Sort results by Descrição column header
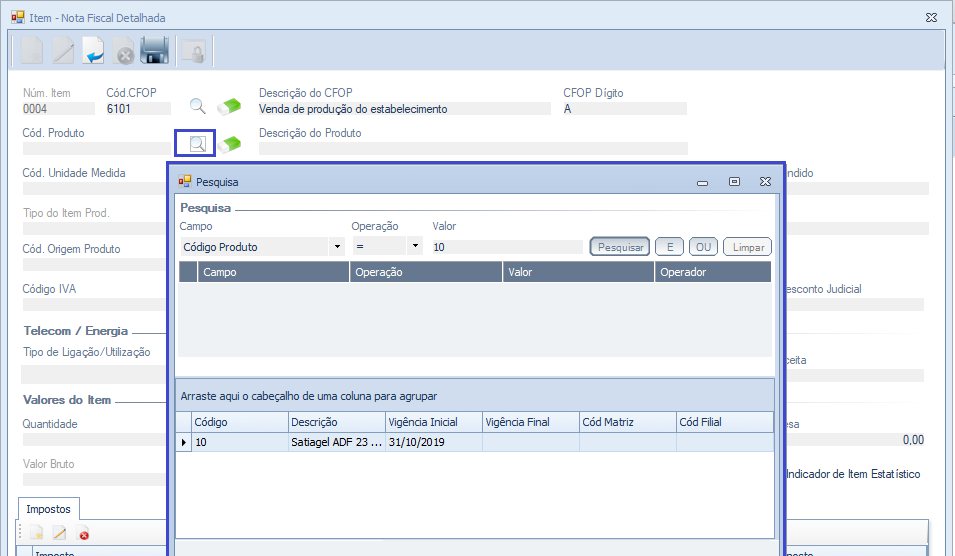The width and height of the screenshot is (955, 556). coord(337,422)
